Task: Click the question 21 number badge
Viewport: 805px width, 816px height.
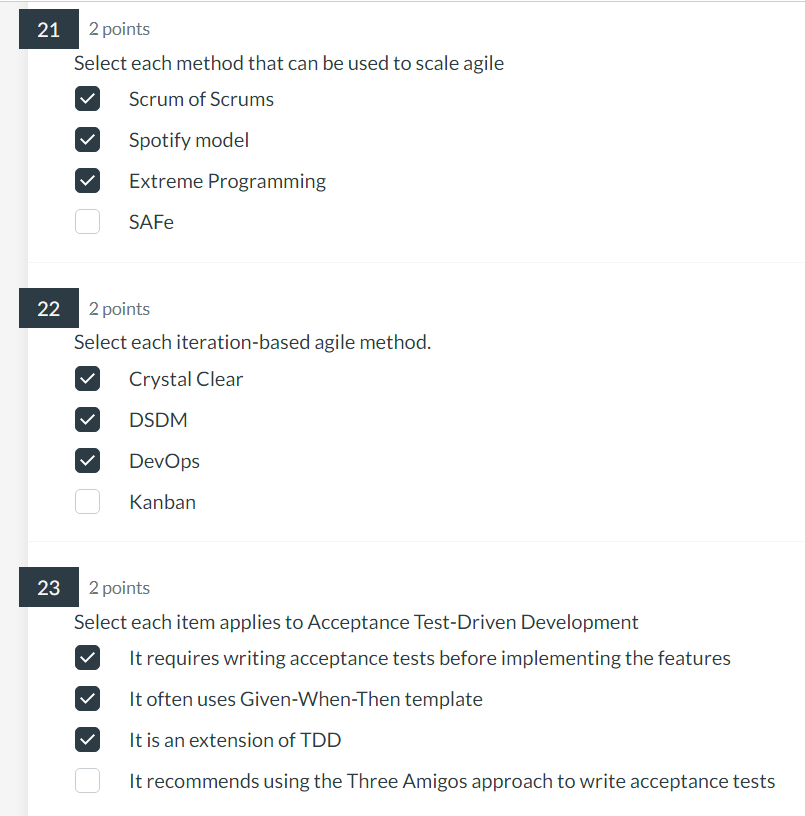Action: click(x=48, y=29)
